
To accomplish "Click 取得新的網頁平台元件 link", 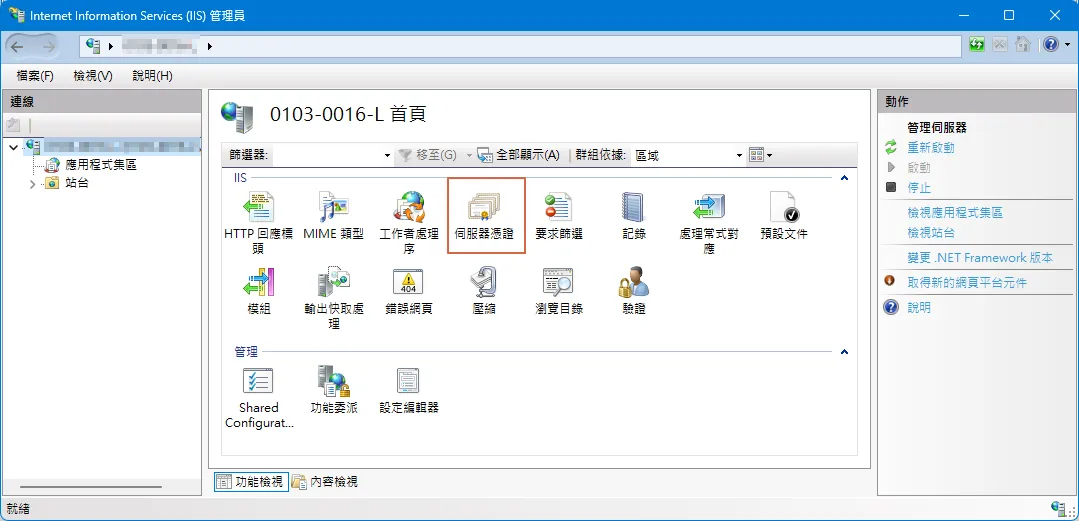I will coord(967,283).
